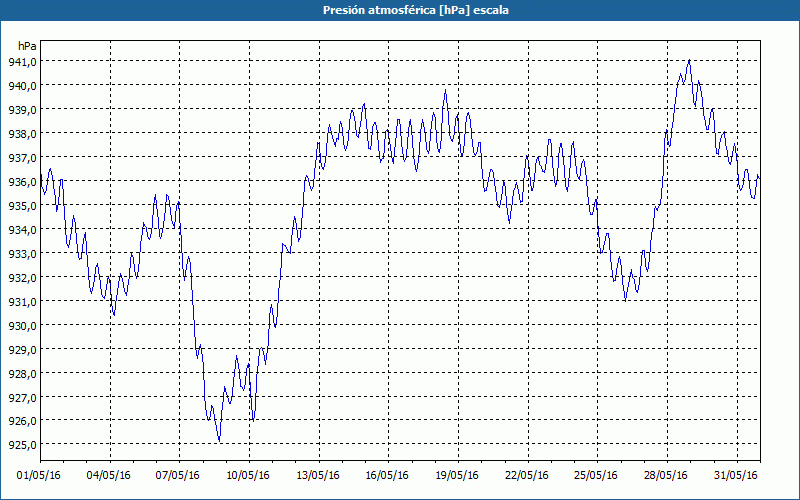Select the 930,0 axis label
Screen dimensions: 800x500
[x=22, y=326]
